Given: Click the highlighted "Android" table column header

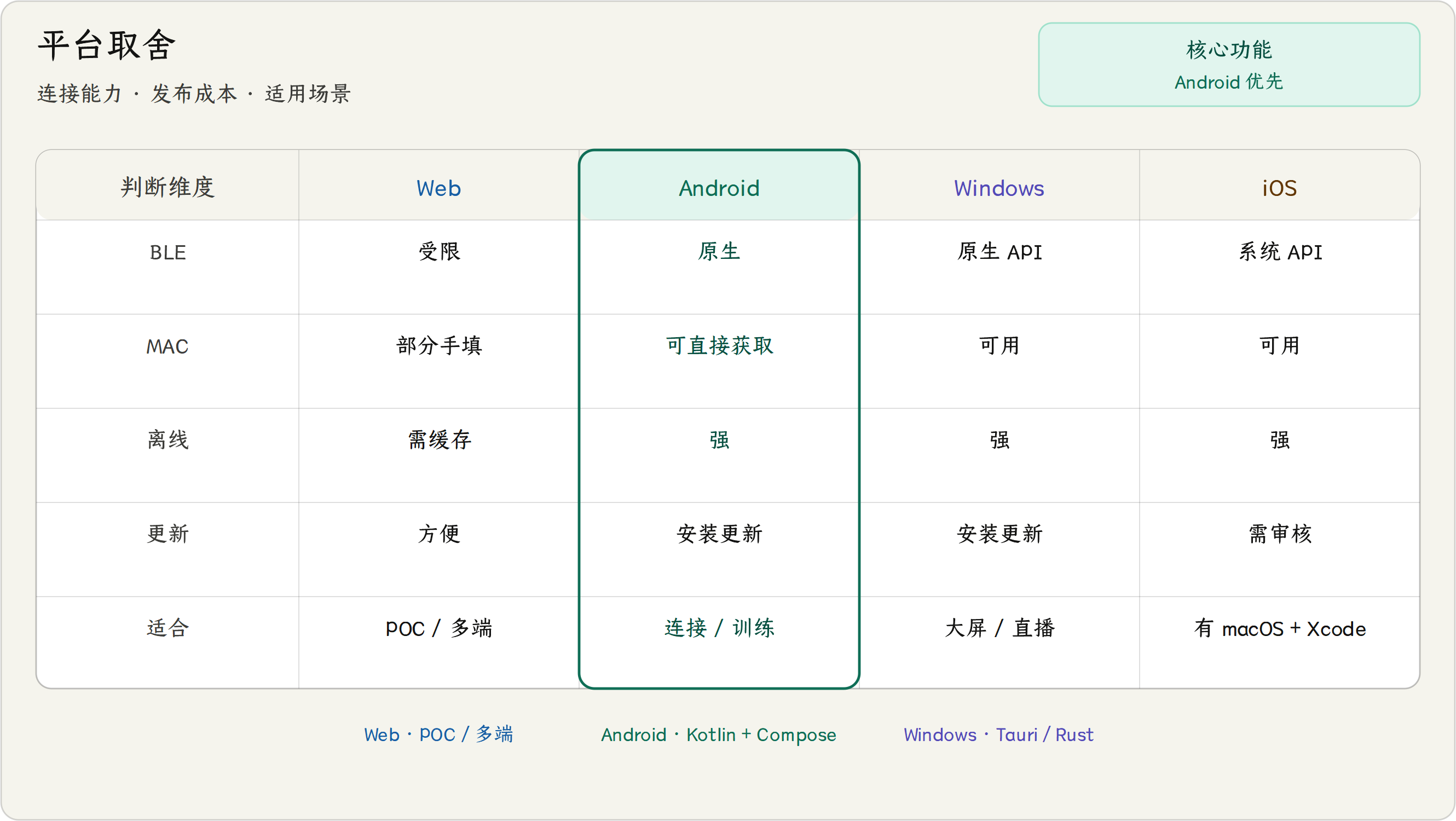Looking at the screenshot, I should click(x=719, y=188).
